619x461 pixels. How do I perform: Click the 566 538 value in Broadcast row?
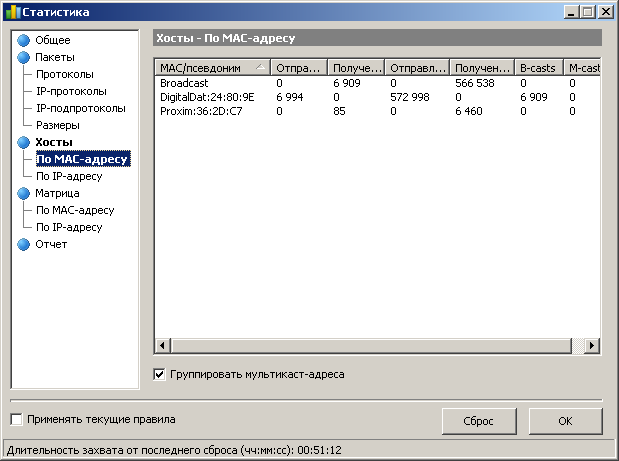(475, 83)
